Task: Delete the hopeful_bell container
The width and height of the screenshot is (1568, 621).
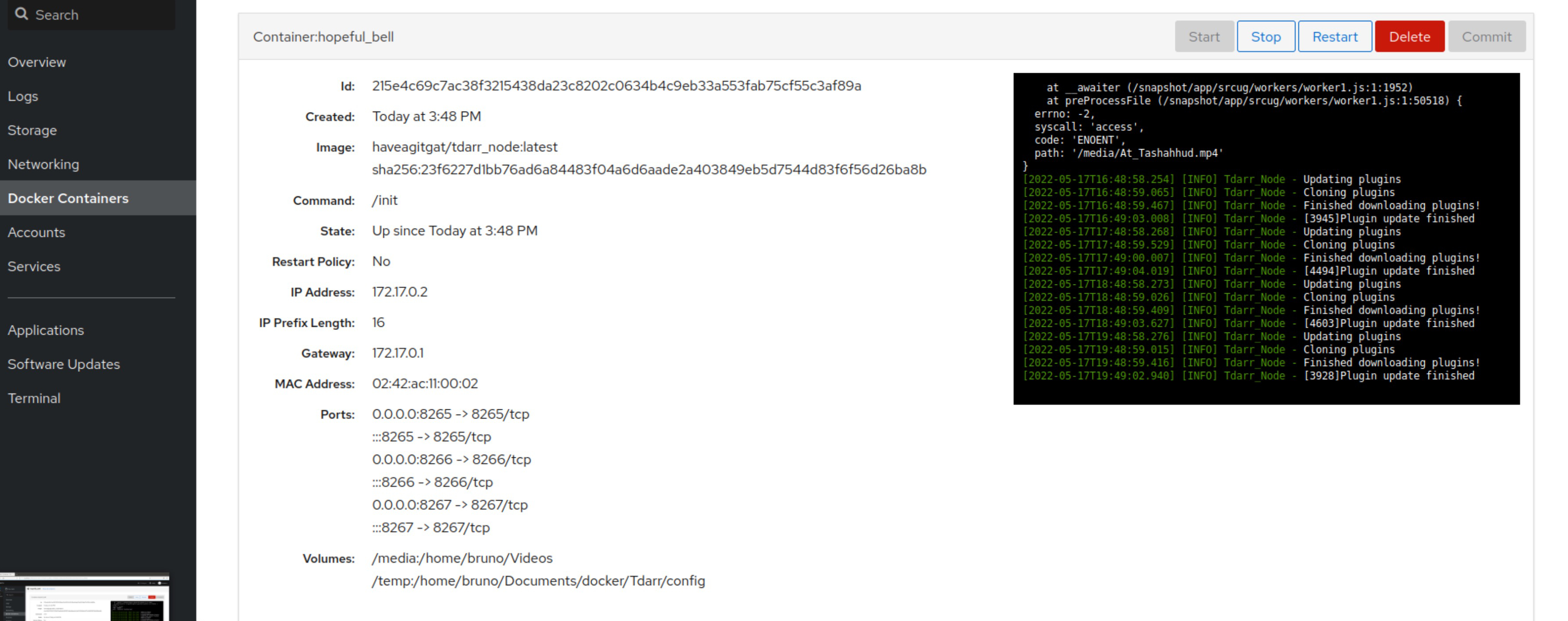Action: [x=1409, y=36]
